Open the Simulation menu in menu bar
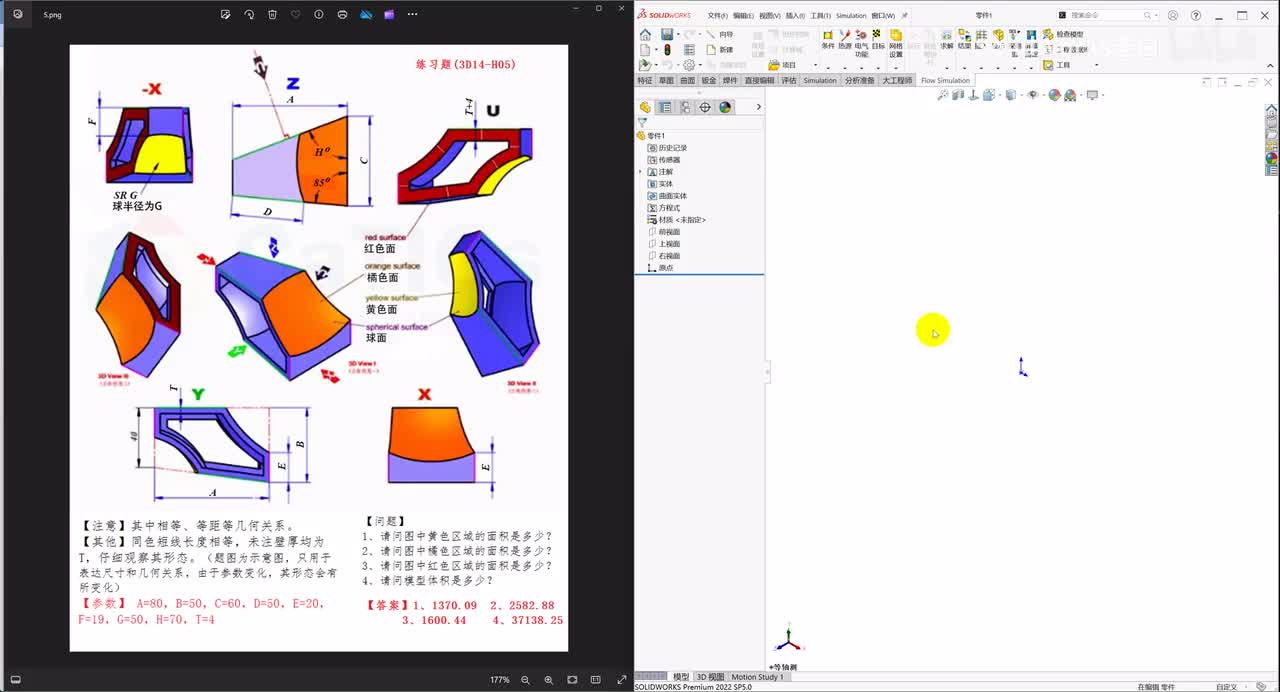1280x692 pixels. point(851,16)
